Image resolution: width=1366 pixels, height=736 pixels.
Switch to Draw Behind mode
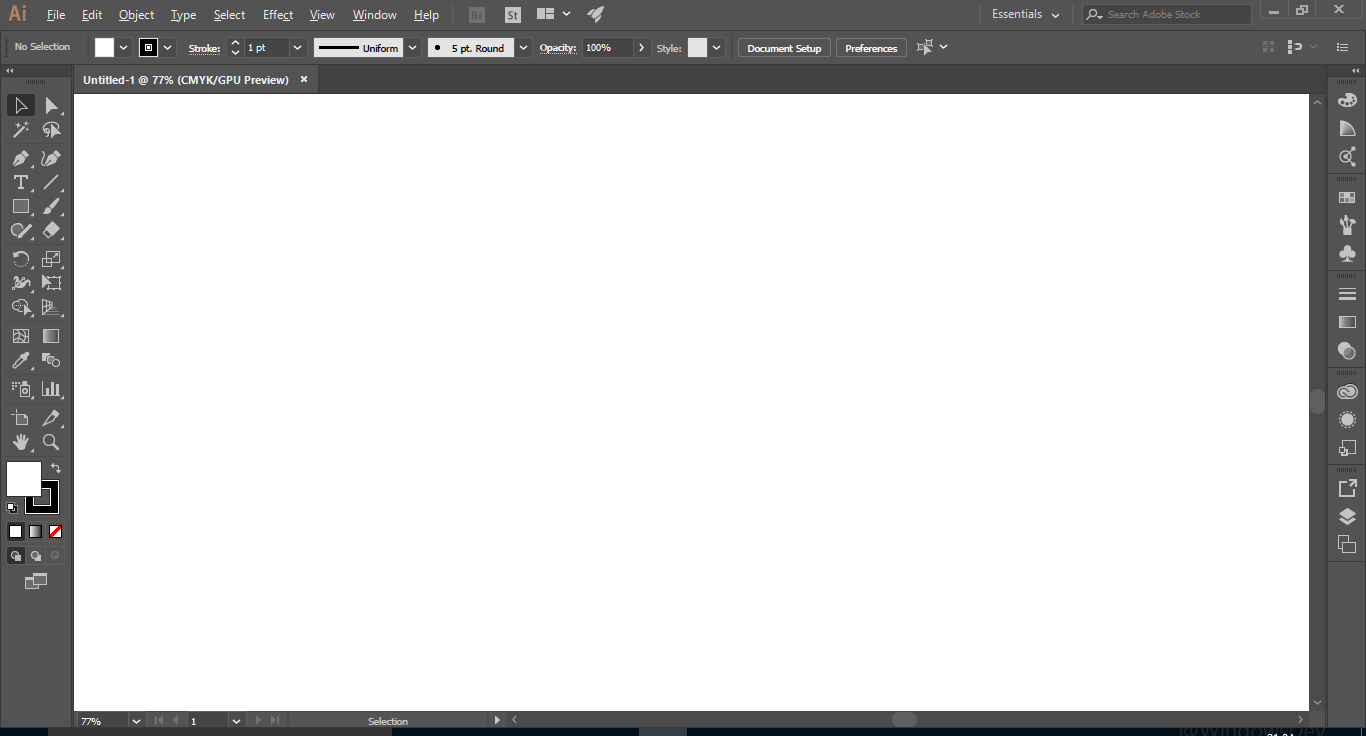pyautogui.click(x=36, y=556)
